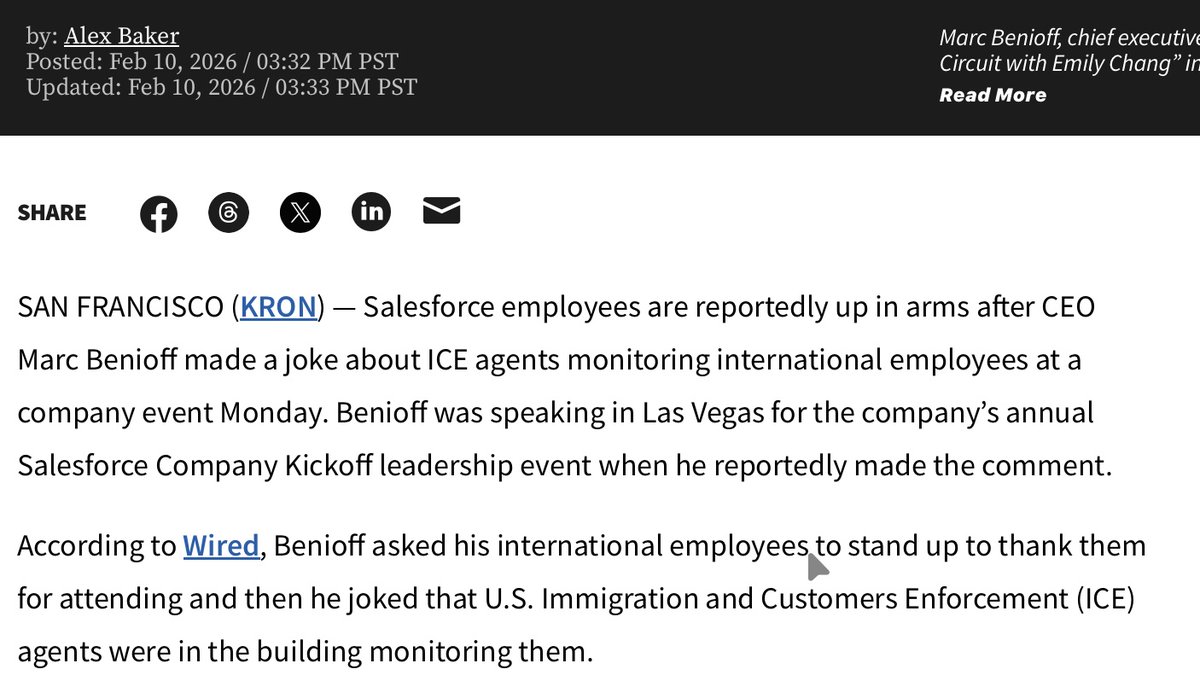The height and width of the screenshot is (675, 1200).
Task: Click the Updated 03:33 PM PST timestamp
Action: pyautogui.click(x=222, y=87)
